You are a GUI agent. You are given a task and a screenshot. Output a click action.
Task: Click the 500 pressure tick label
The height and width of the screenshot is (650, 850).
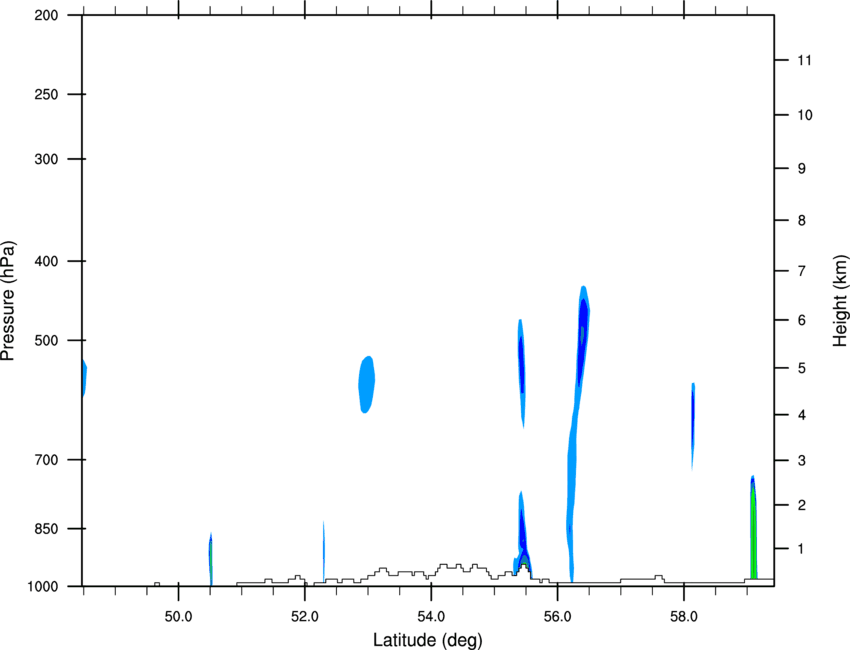[46, 340]
